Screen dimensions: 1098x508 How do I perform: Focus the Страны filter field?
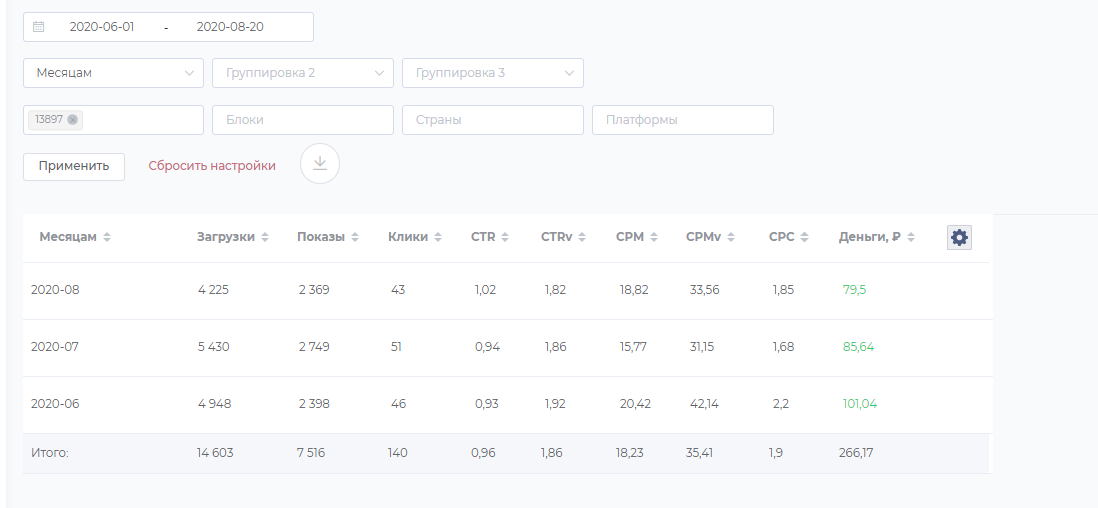coord(493,120)
